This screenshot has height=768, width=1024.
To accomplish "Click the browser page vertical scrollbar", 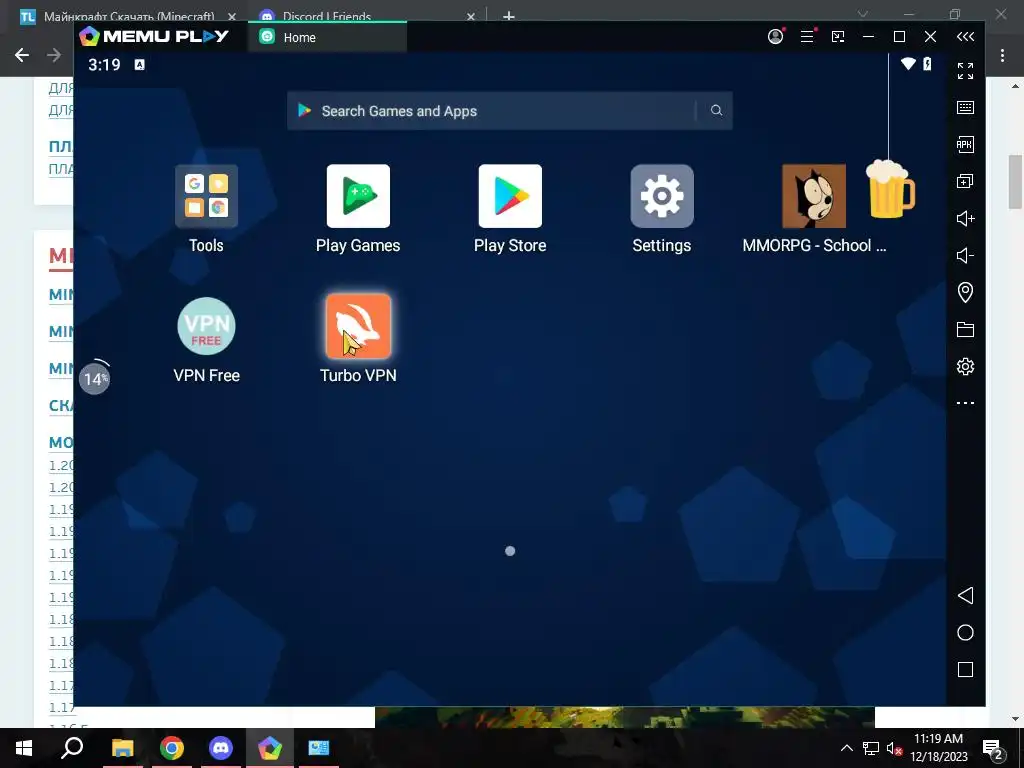I will (x=1015, y=182).
